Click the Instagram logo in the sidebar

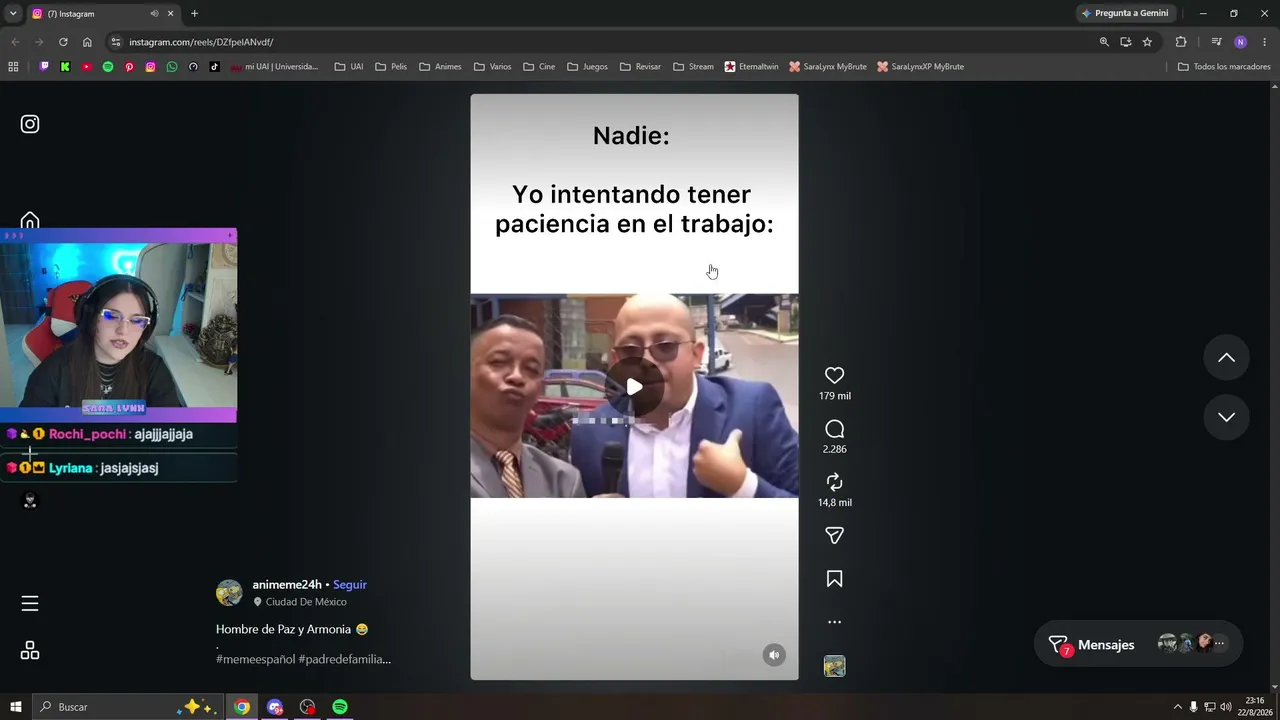tap(30, 124)
